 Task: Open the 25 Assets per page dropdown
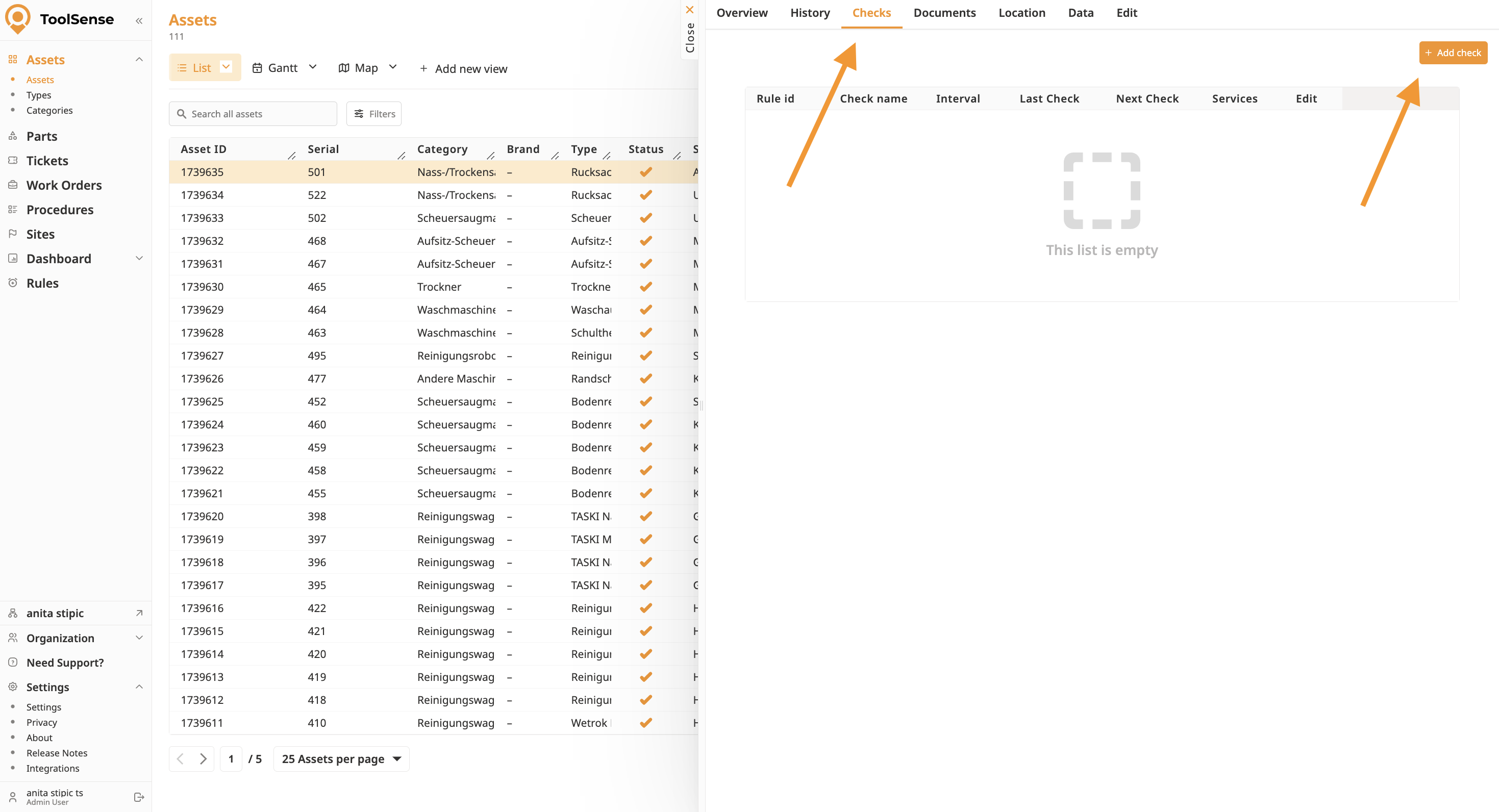(341, 758)
